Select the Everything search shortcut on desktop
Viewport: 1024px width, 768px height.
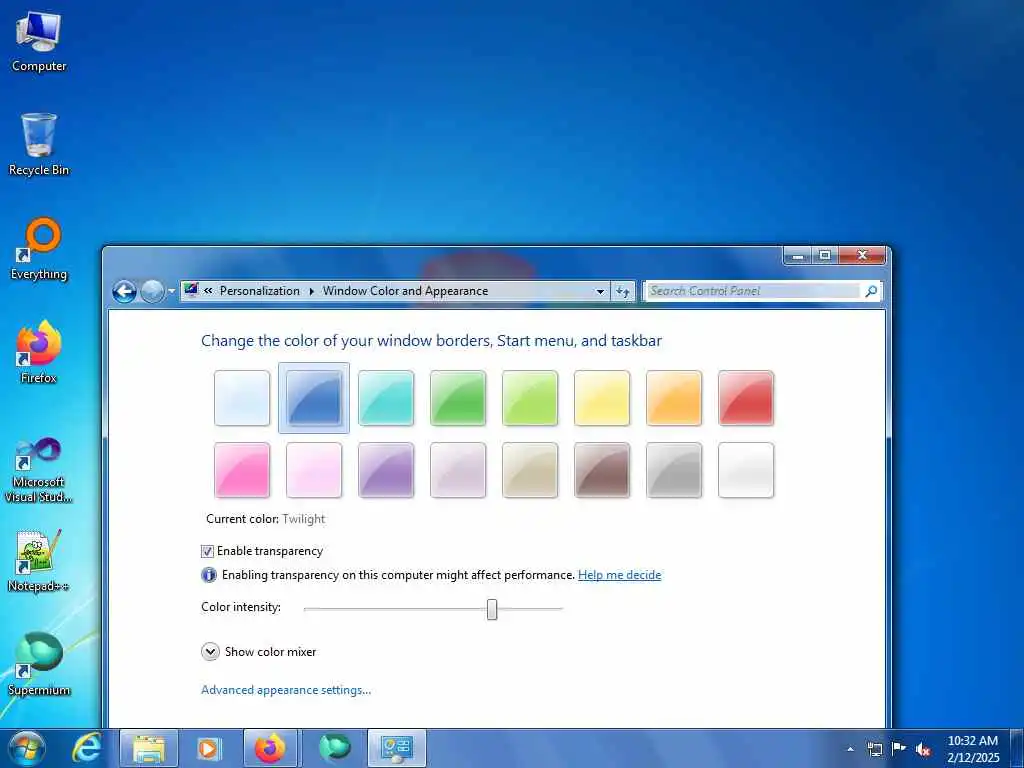[39, 248]
